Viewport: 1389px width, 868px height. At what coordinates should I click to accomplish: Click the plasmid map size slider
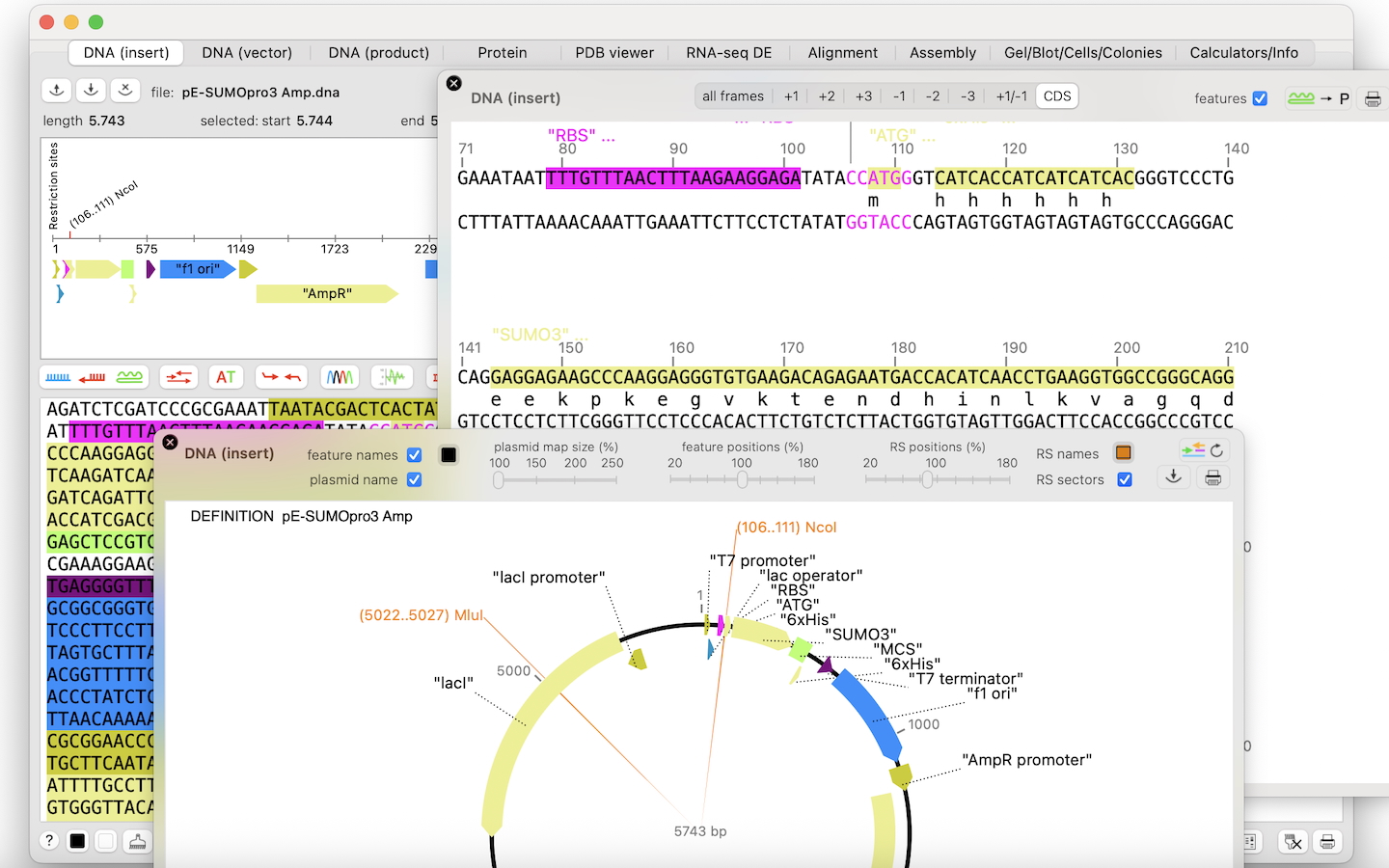557,479
